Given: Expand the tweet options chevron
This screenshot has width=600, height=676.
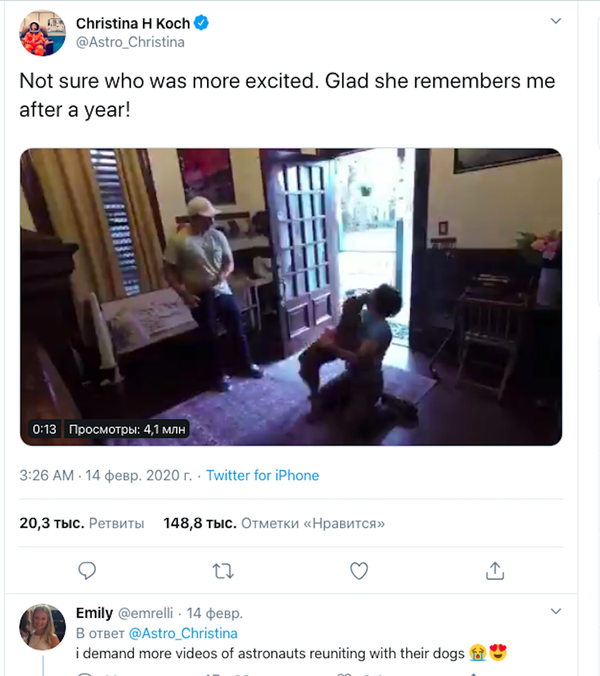Looking at the screenshot, I should (x=556, y=22).
